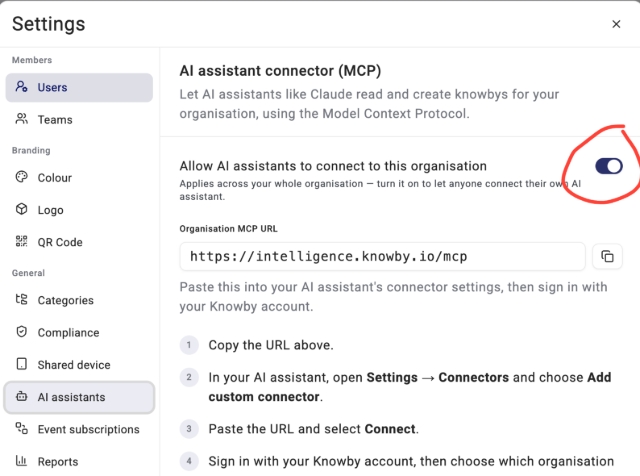
Task: Select Compliance settings
Action: click(79, 332)
